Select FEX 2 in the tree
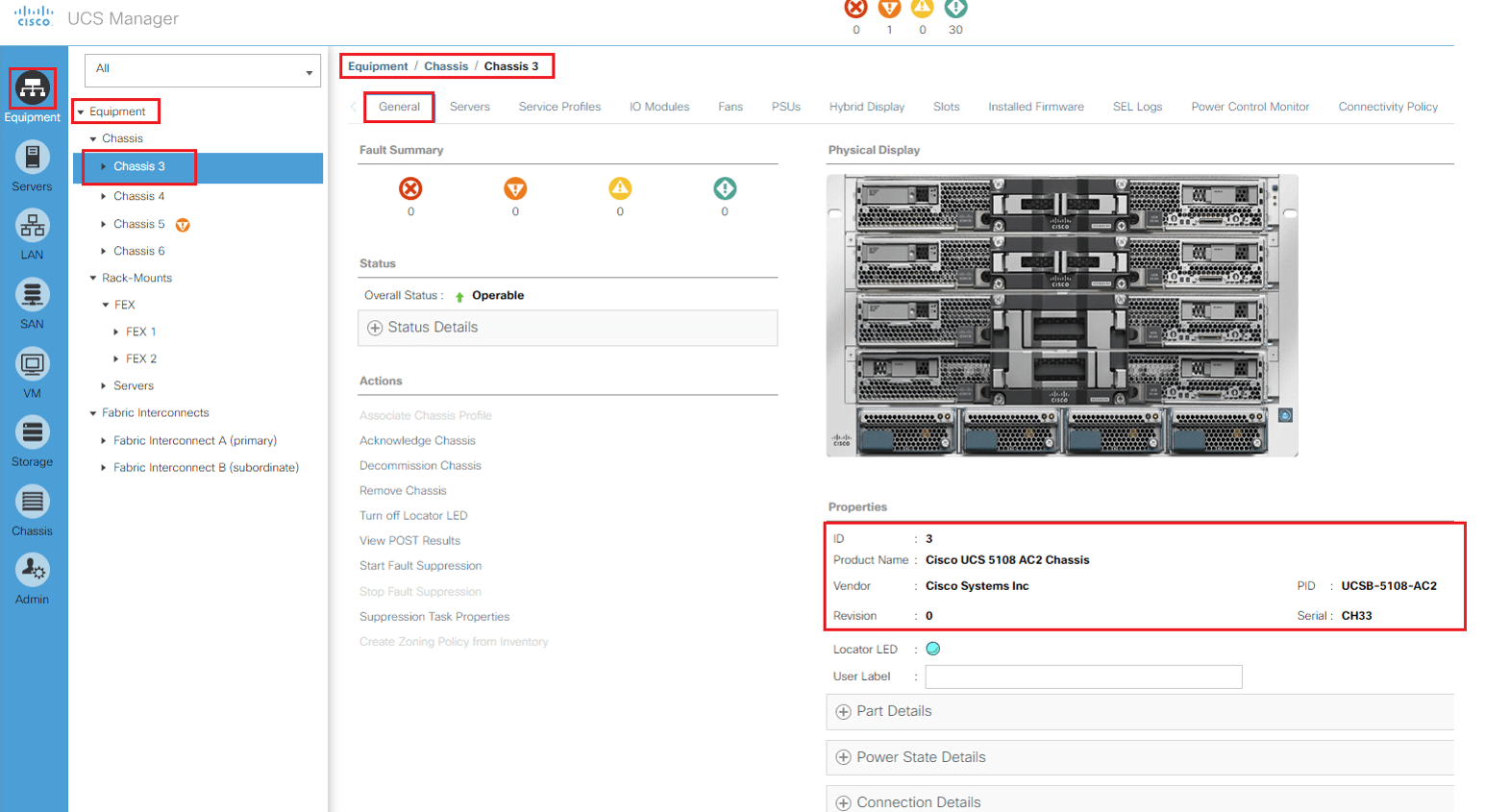1485x812 pixels. click(141, 358)
